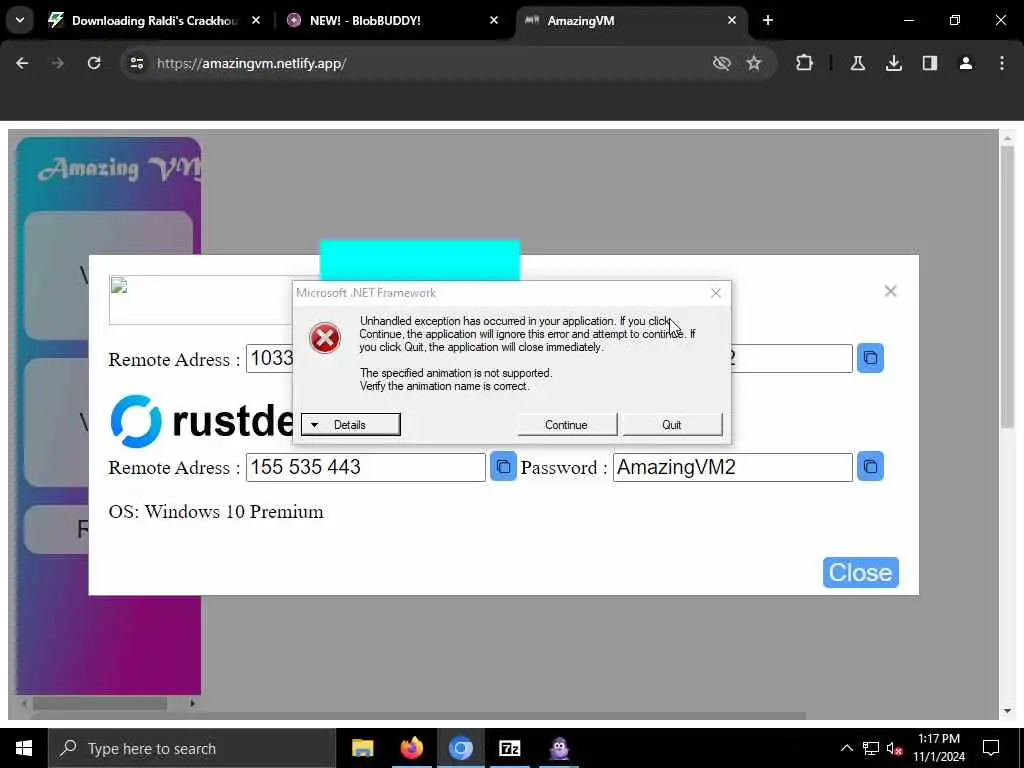Image resolution: width=1024 pixels, height=768 pixels.
Task: Copy the 155 535 443 remote address
Action: pos(503,466)
